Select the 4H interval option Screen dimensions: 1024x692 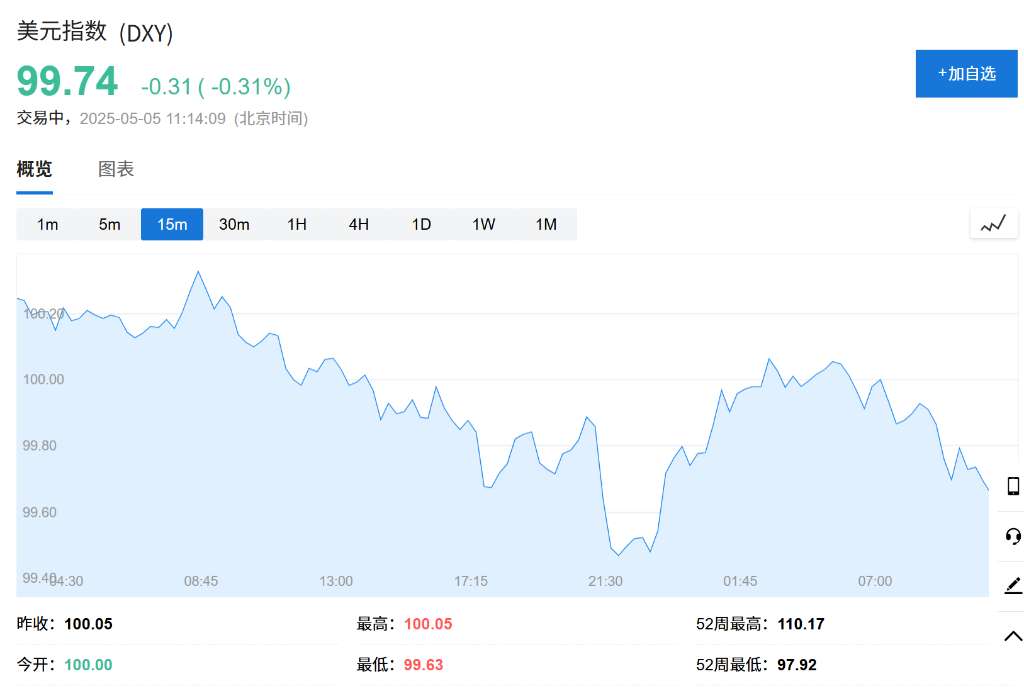pos(359,224)
